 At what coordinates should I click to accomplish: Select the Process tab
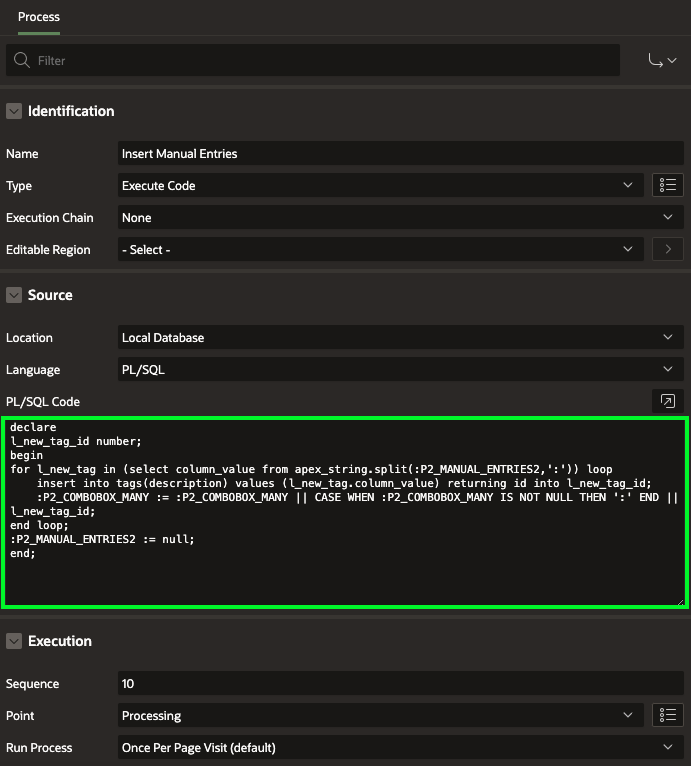(39, 17)
